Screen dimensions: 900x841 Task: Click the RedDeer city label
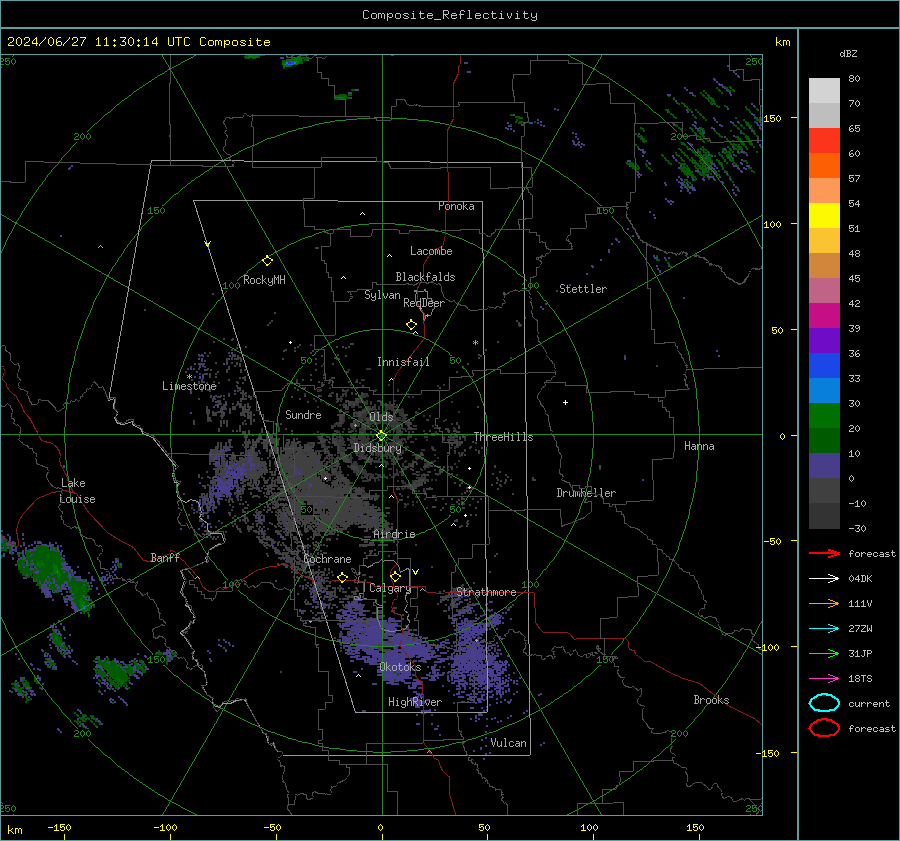pos(424,303)
